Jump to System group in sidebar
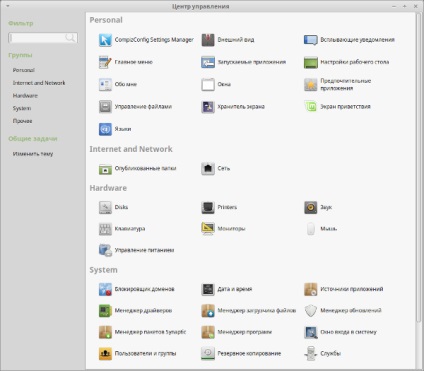Screen dimensions: 424x371 click(x=22, y=108)
